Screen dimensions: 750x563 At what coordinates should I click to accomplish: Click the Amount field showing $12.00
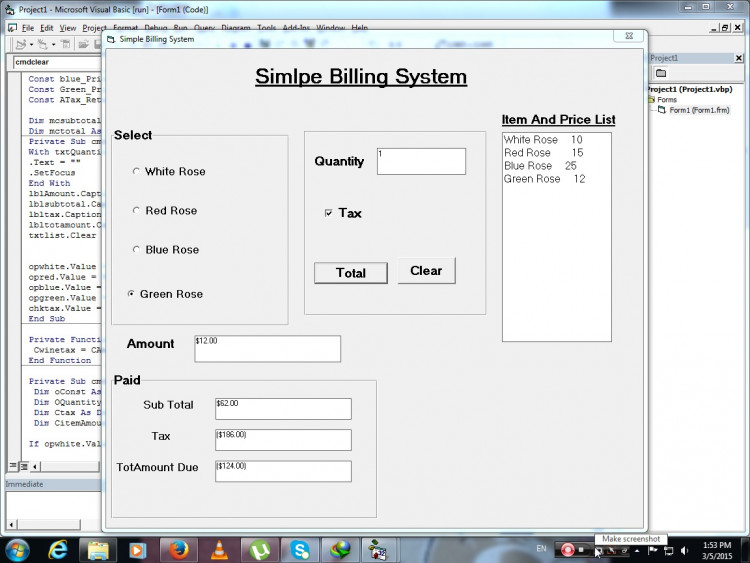pos(267,349)
